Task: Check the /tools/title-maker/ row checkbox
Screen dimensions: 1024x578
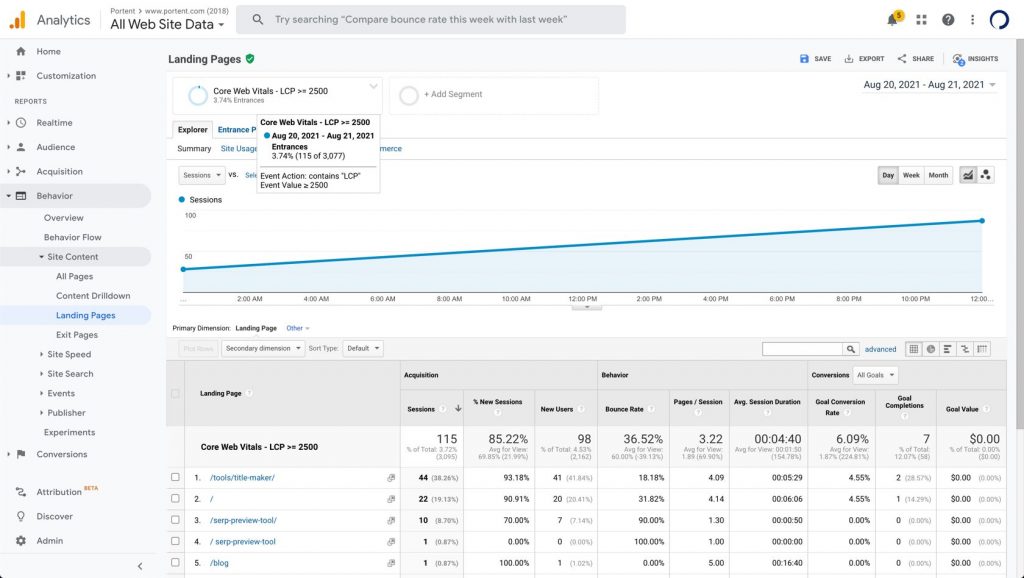Action: click(x=175, y=477)
